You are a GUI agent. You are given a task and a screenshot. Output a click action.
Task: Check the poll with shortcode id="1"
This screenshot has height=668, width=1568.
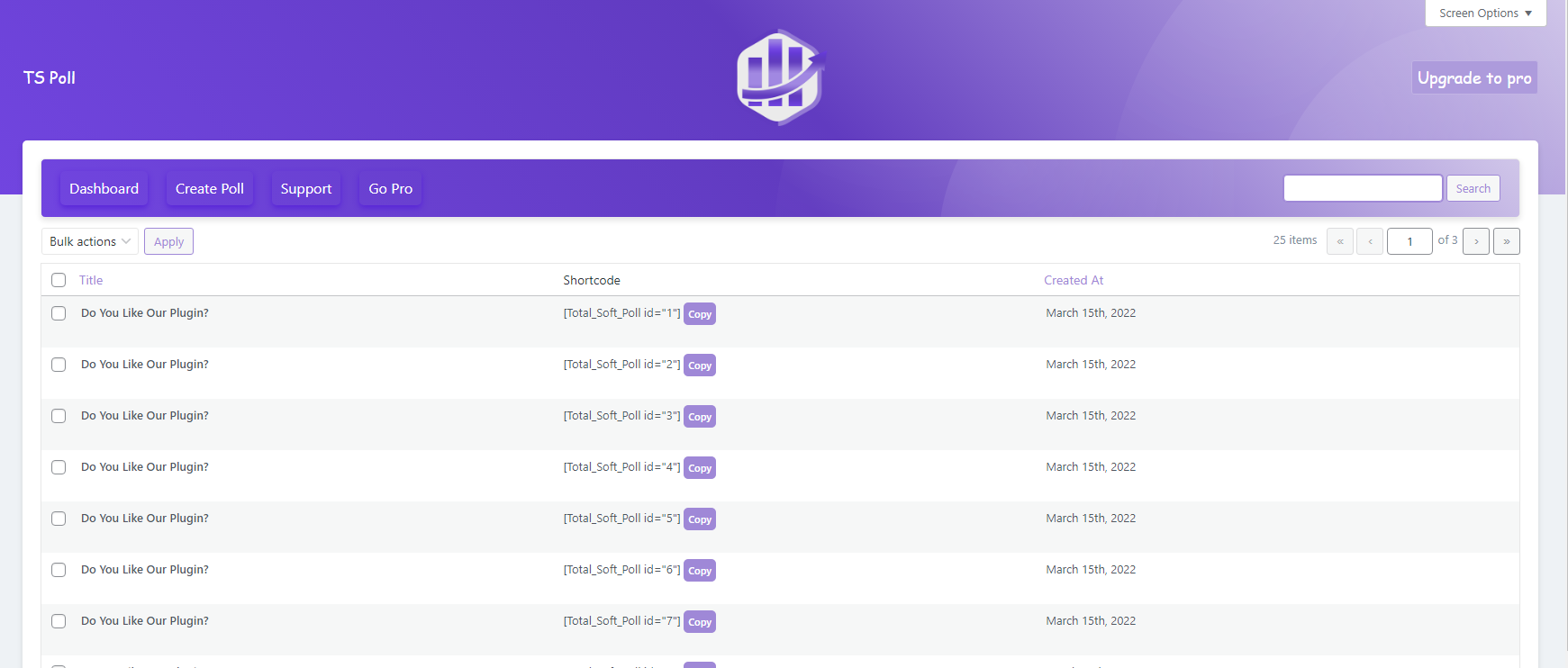tap(59, 313)
